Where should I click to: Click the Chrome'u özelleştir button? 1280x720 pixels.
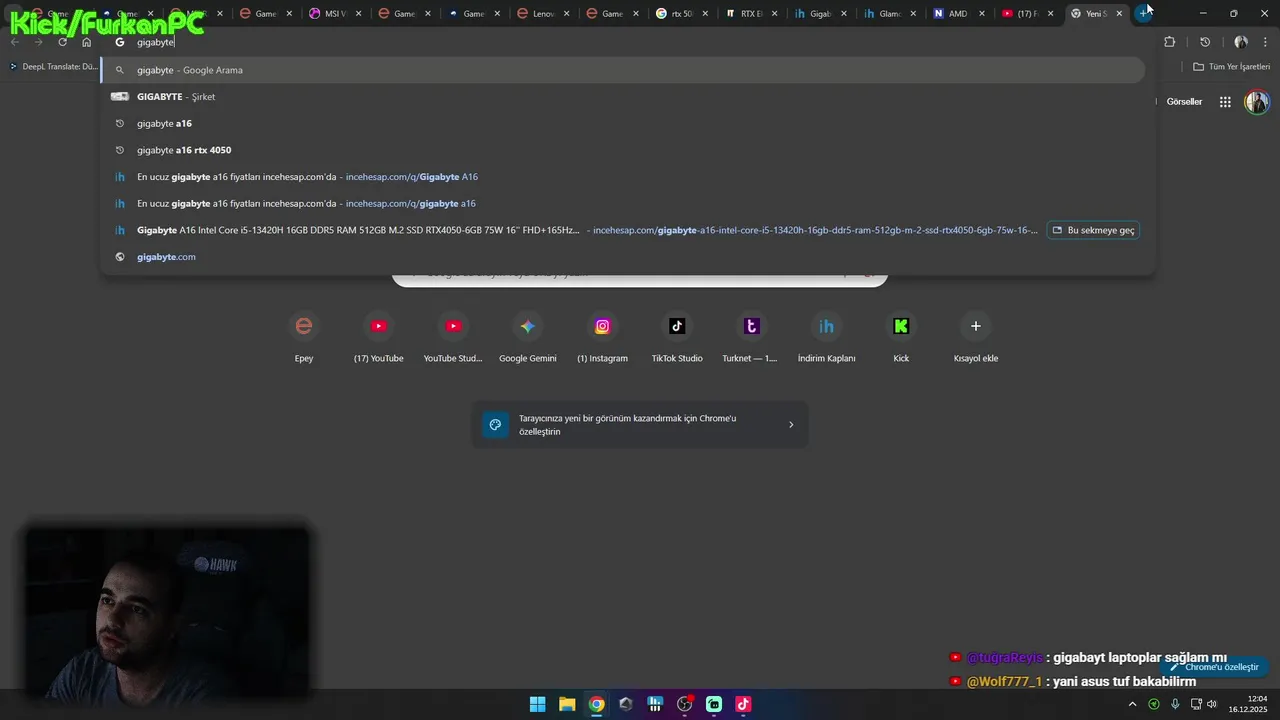1214,667
